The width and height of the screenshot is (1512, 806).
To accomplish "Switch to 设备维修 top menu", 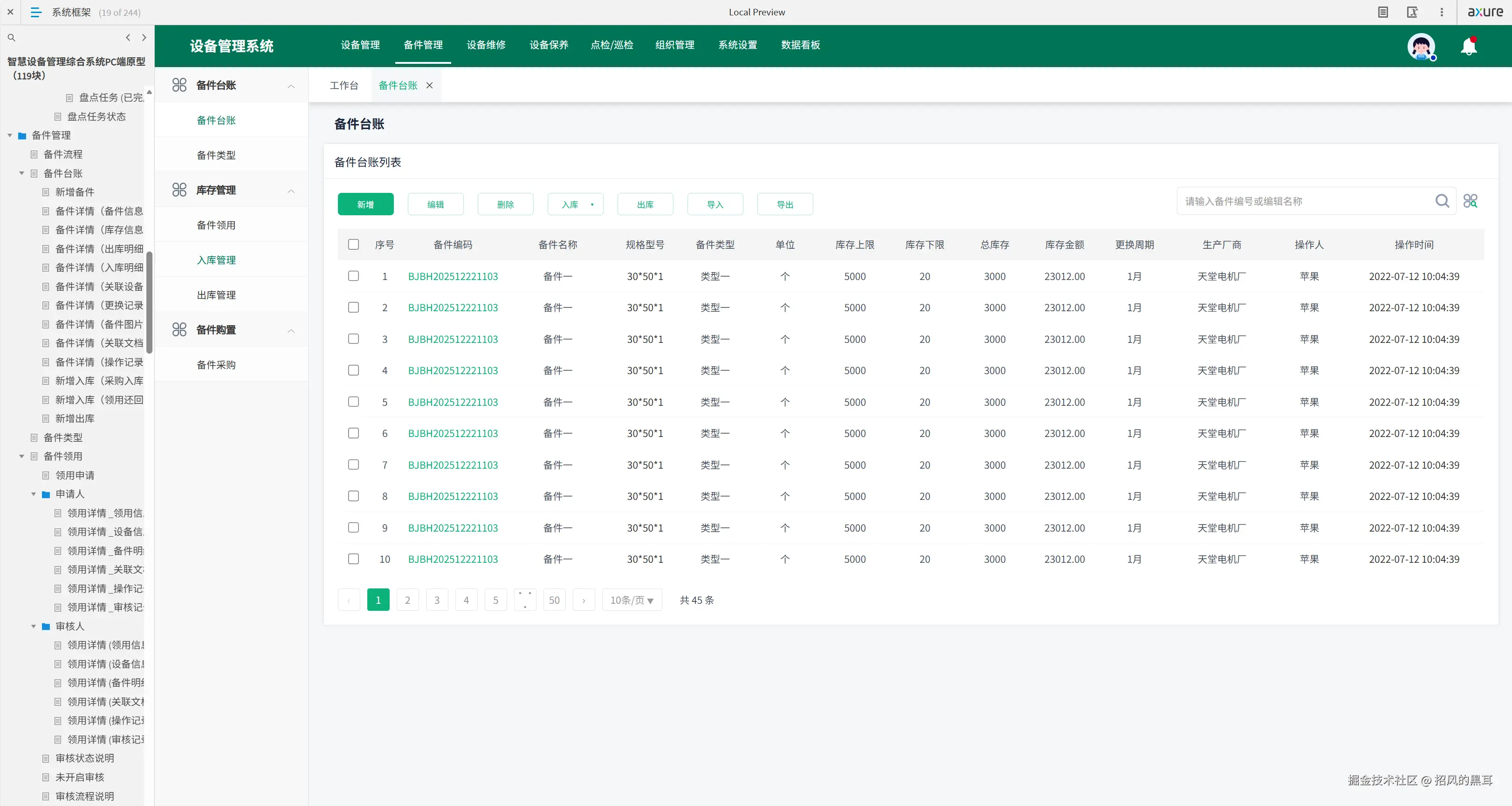I will pos(486,45).
